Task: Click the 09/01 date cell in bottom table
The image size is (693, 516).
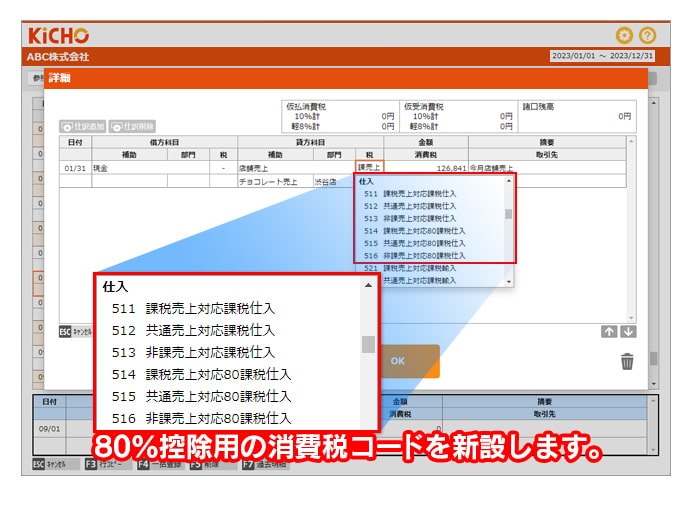Action: point(50,429)
